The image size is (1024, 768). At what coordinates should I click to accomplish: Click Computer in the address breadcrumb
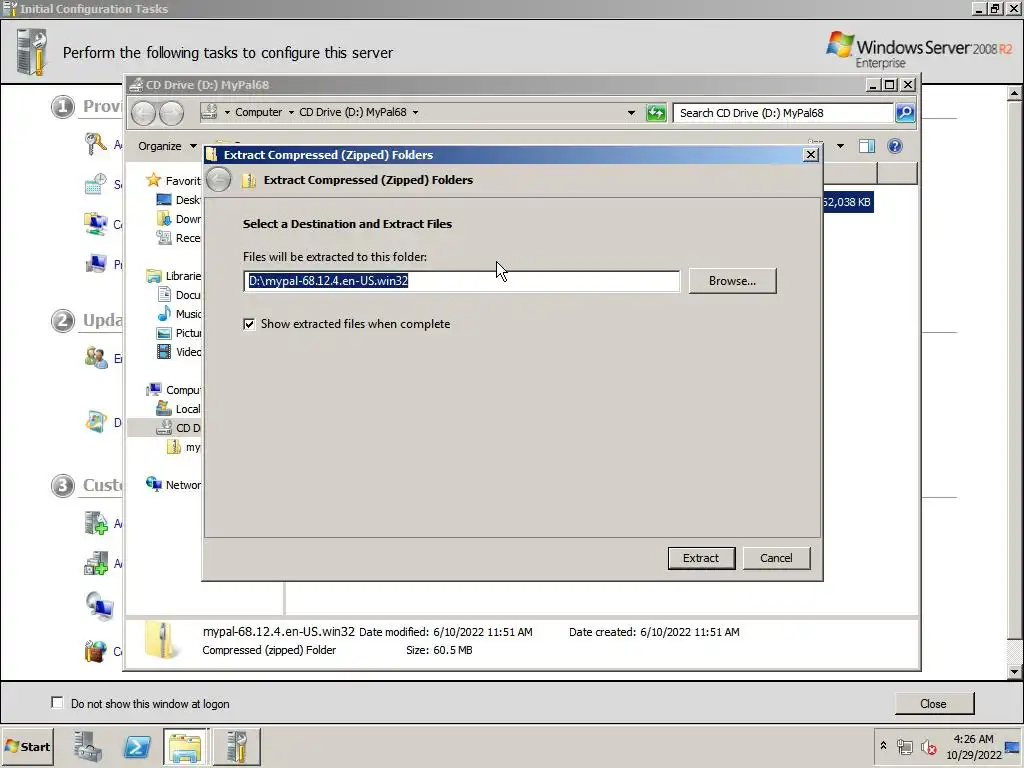pyautogui.click(x=259, y=112)
